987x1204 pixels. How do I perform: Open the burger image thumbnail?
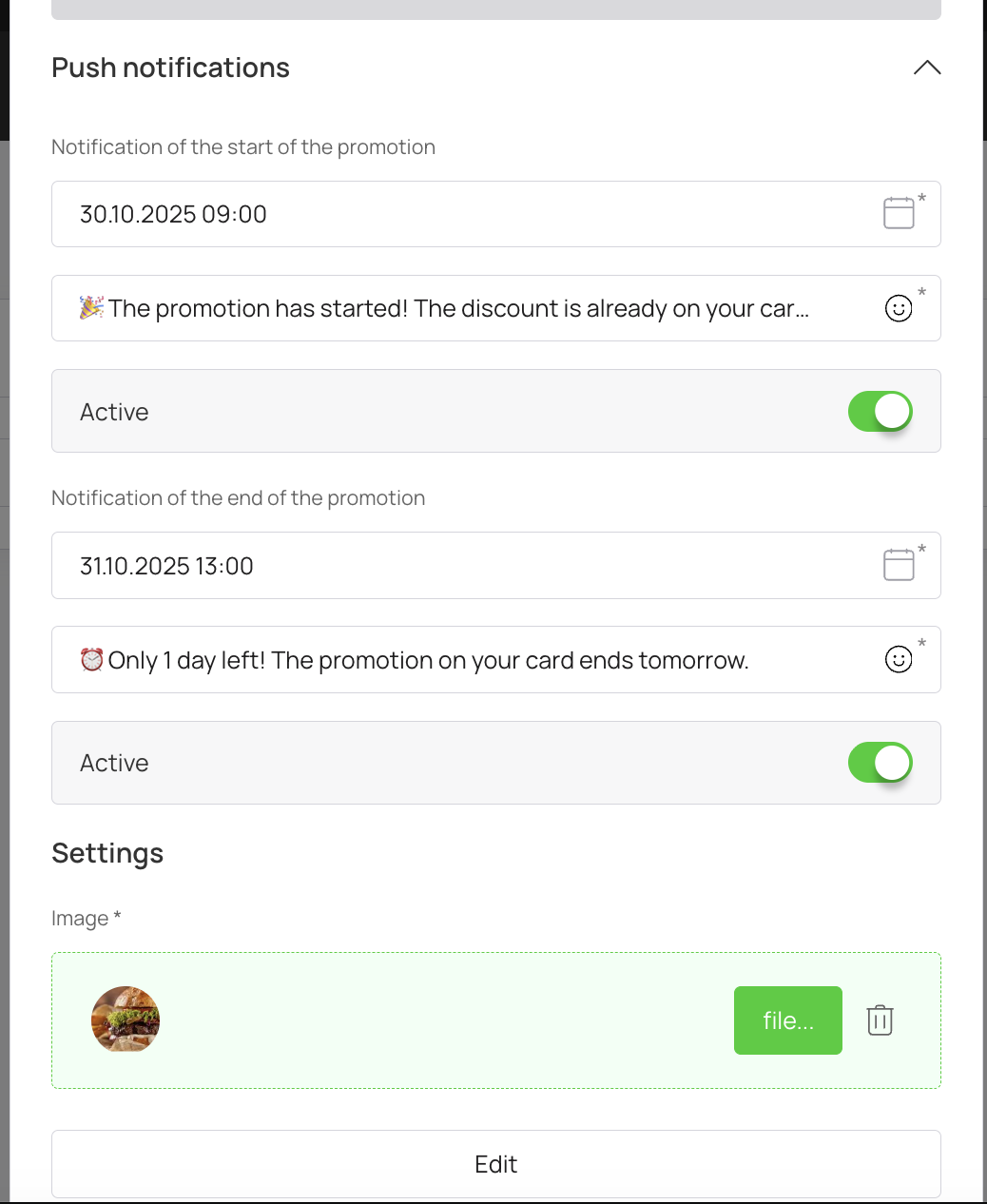pos(126,1020)
